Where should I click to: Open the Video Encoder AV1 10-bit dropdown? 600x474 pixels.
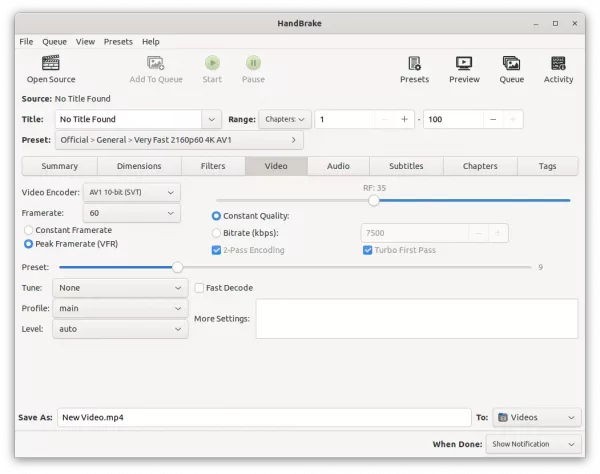[x=132, y=192]
